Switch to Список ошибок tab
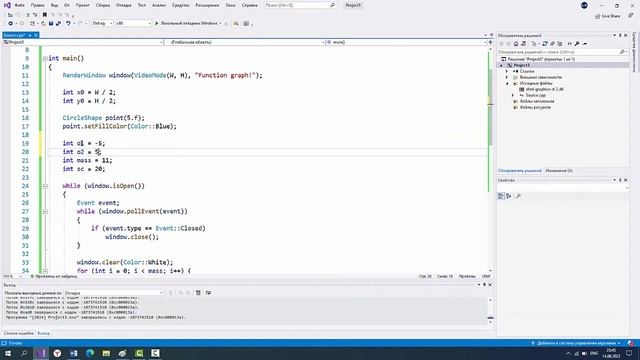Viewport: 640px width, 360px height. point(18,333)
